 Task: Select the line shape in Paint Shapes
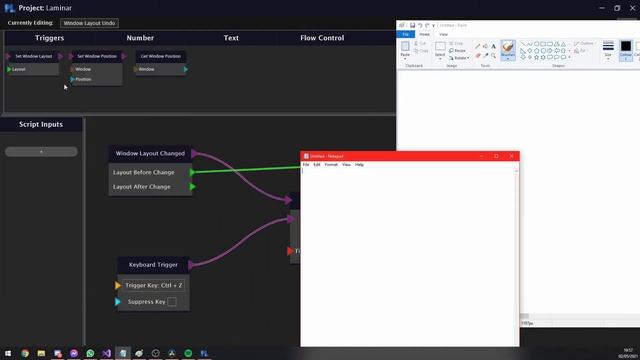pyautogui.click(x=523, y=44)
